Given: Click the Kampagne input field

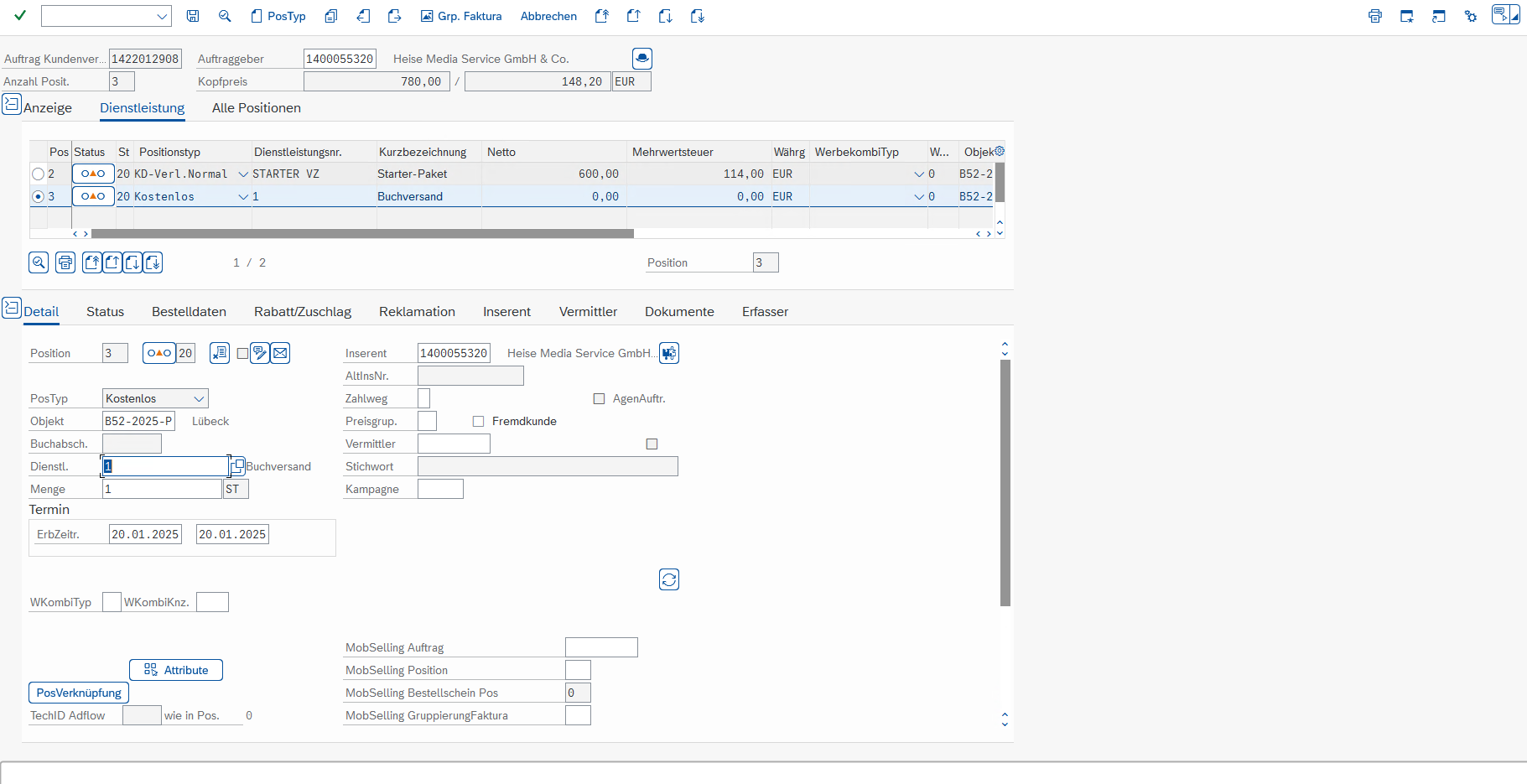Looking at the screenshot, I should pyautogui.click(x=440, y=489).
